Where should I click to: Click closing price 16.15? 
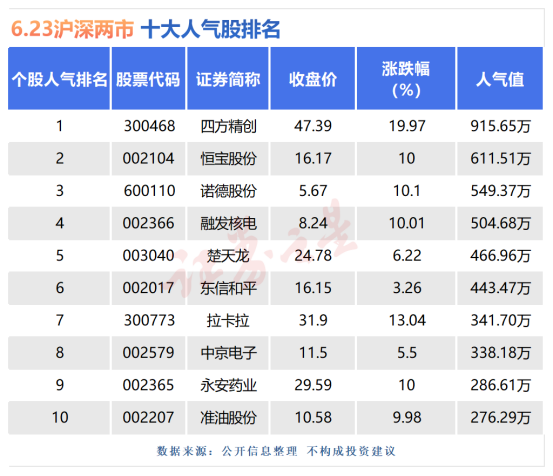(313, 288)
